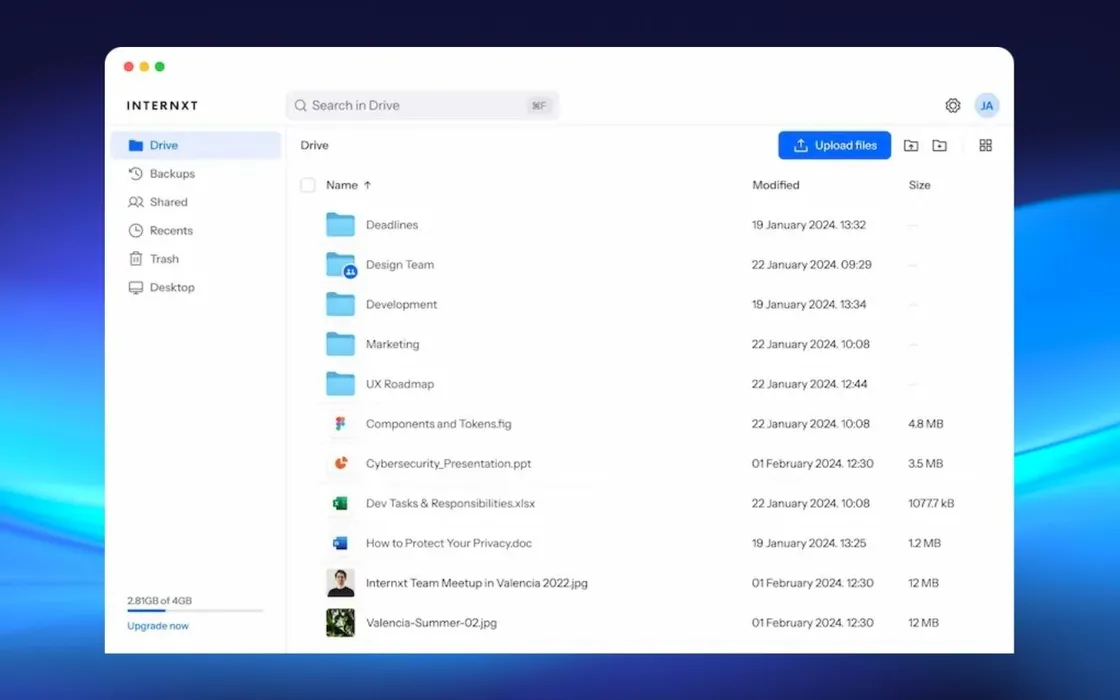Select the Valencia-Summer-02.jpg thumbnail
Viewport: 1120px width, 700px height.
(x=340, y=622)
